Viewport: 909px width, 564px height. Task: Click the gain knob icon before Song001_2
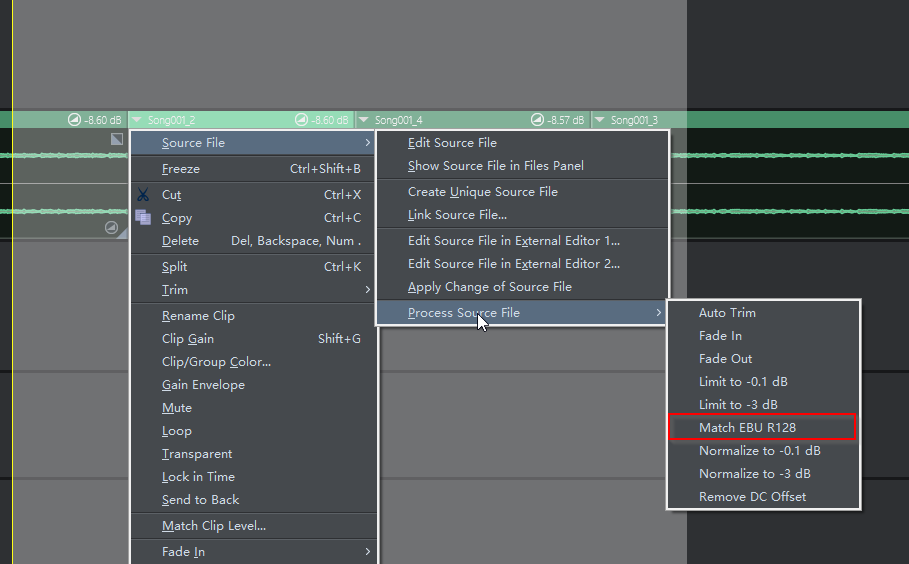point(74,120)
